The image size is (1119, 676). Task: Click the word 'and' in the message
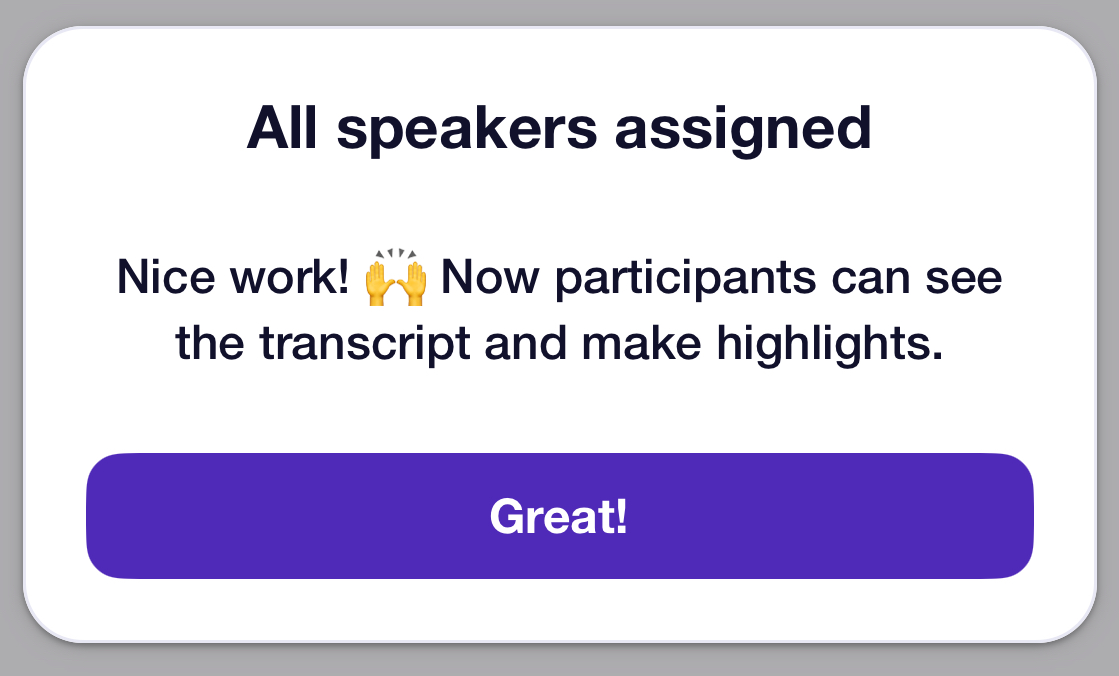tap(525, 343)
